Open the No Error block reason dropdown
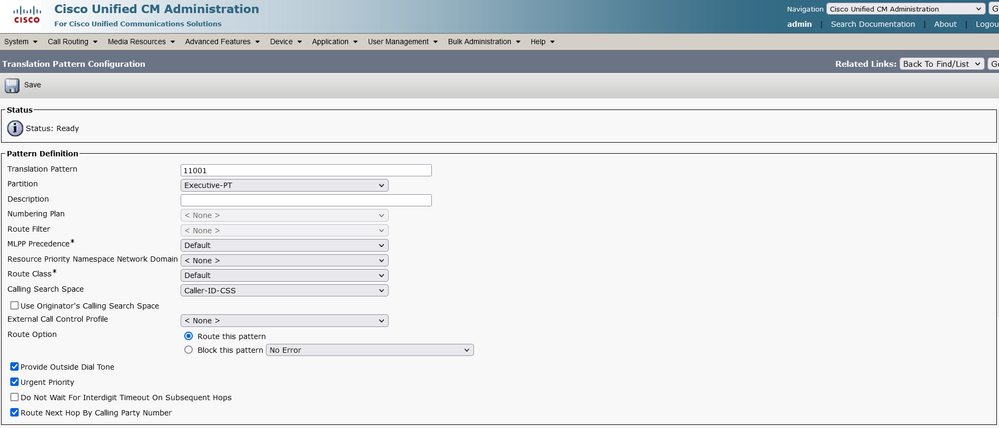This screenshot has width=999, height=428. 370,350
